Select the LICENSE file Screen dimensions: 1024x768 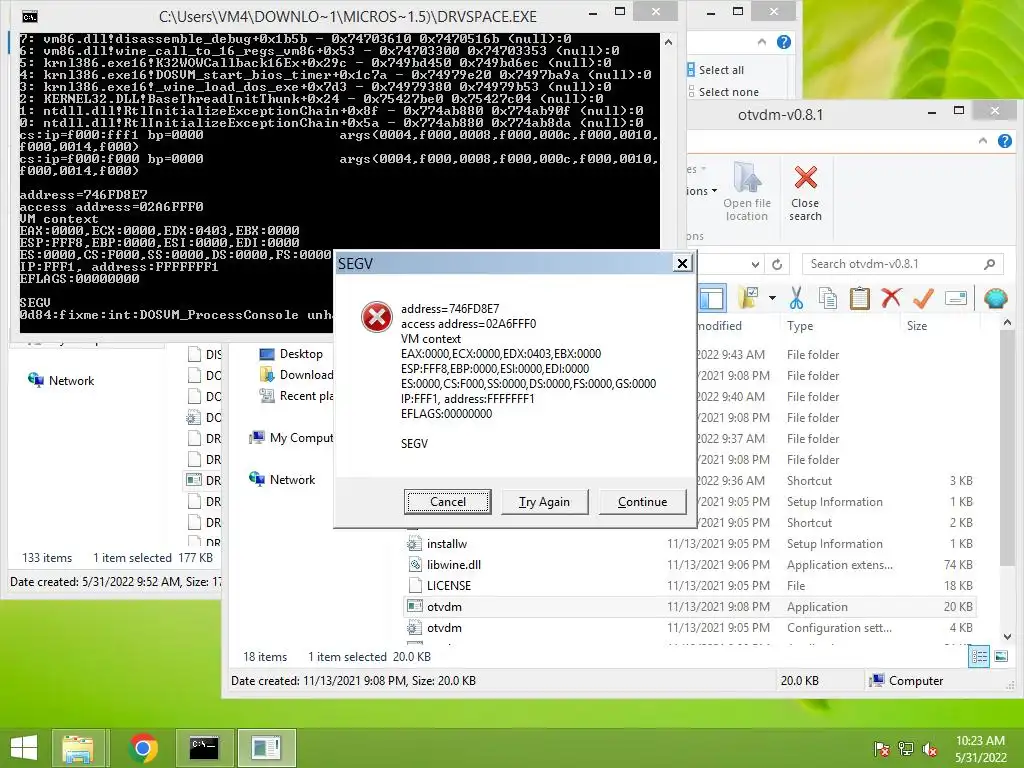point(690,586)
